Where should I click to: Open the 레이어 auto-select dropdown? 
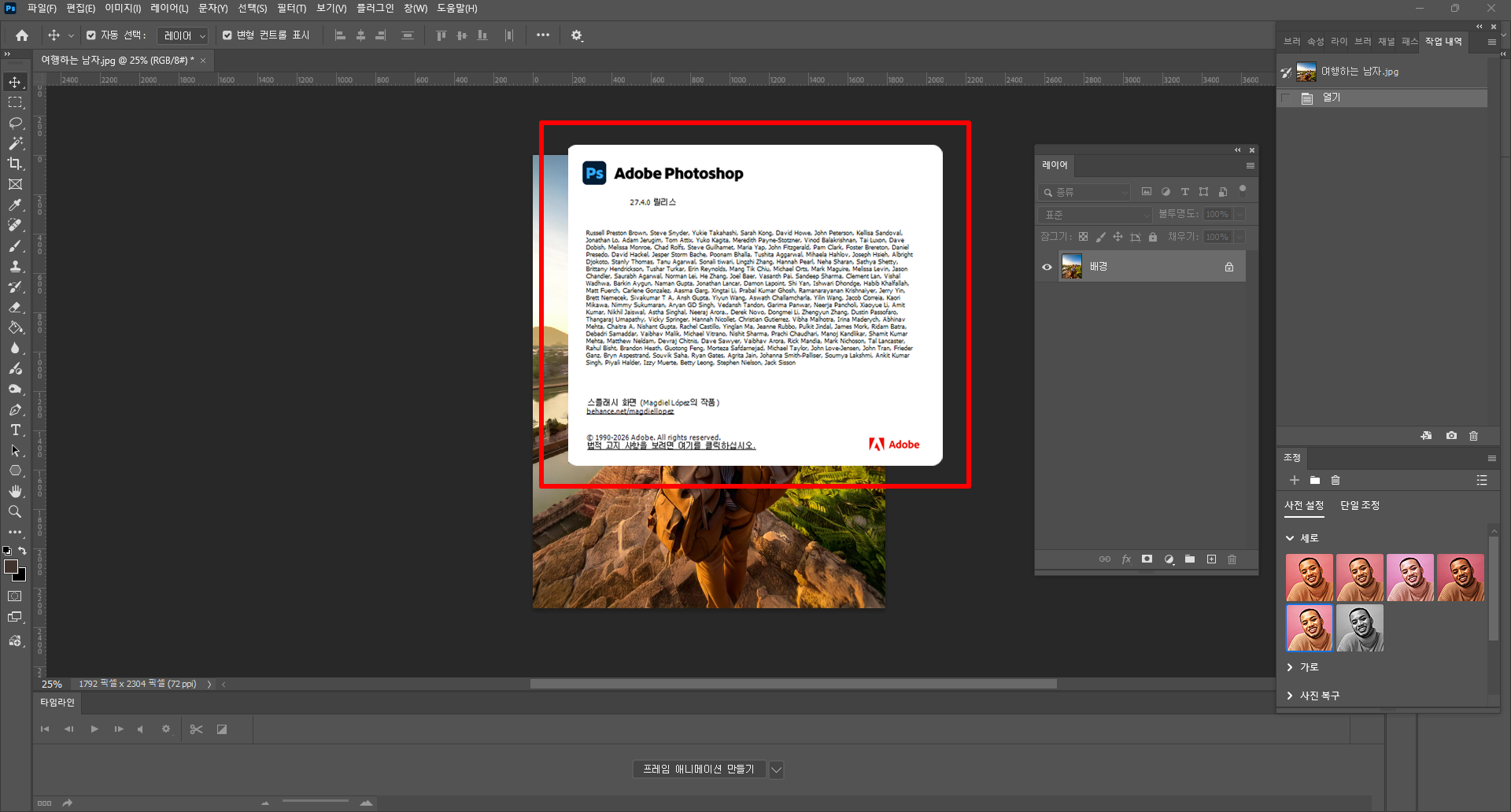click(183, 35)
